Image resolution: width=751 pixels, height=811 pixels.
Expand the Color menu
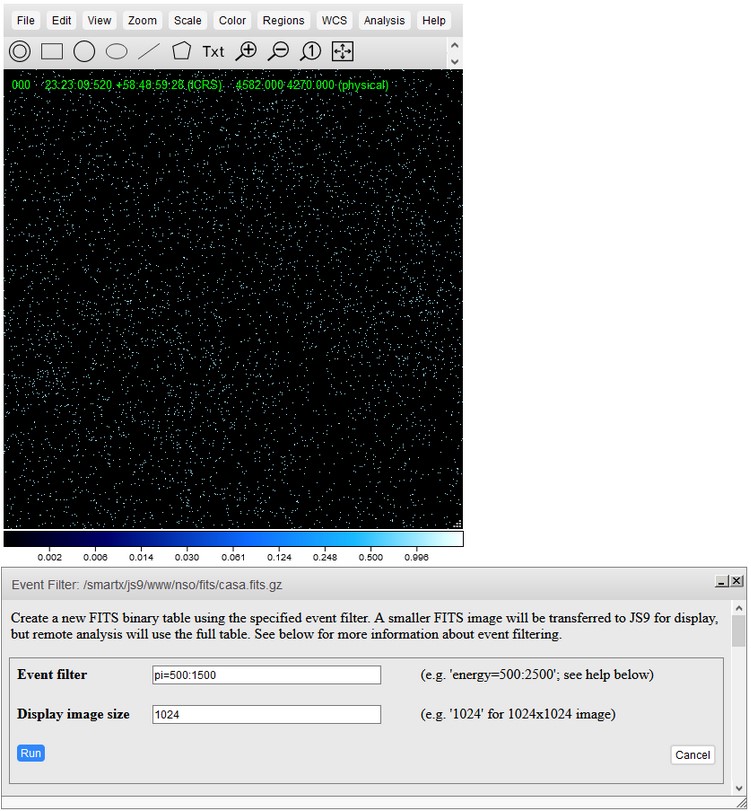[232, 20]
